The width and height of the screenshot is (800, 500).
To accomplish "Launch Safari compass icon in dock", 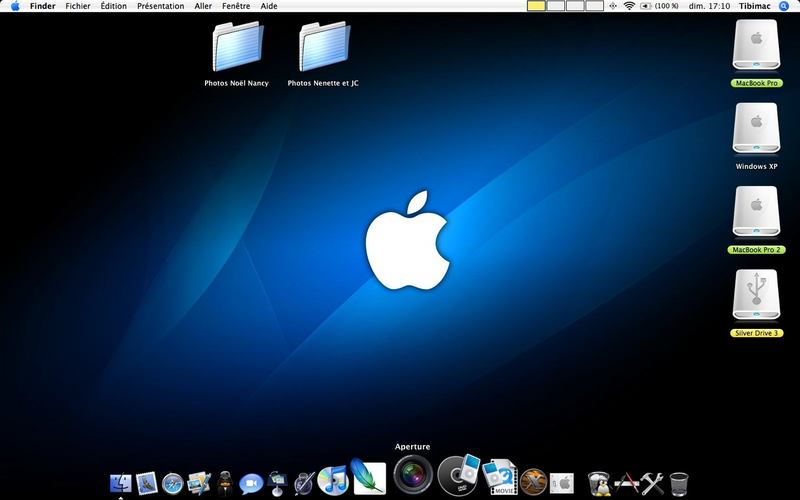I will [x=172, y=484].
